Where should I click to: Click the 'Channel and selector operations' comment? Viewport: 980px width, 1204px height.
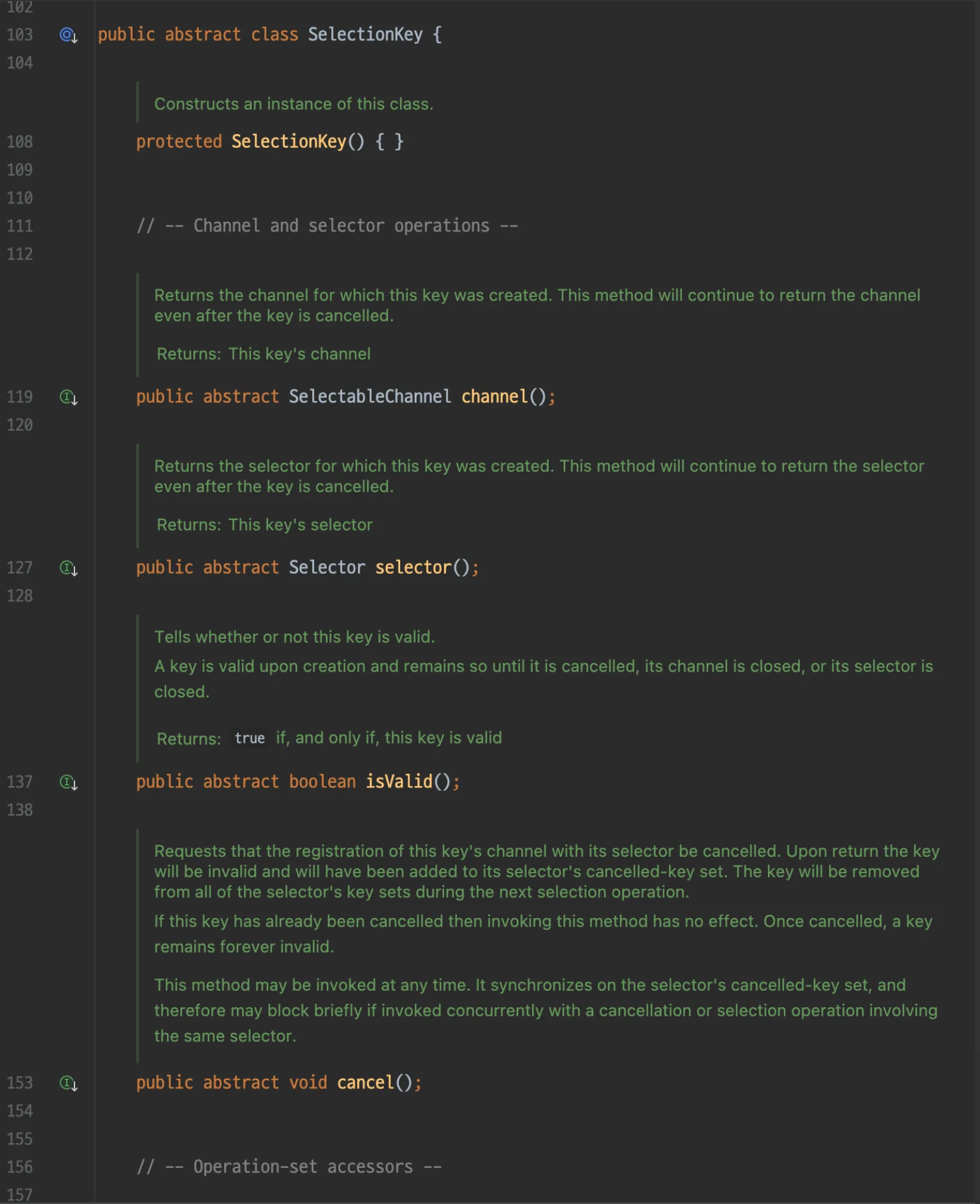(327, 226)
